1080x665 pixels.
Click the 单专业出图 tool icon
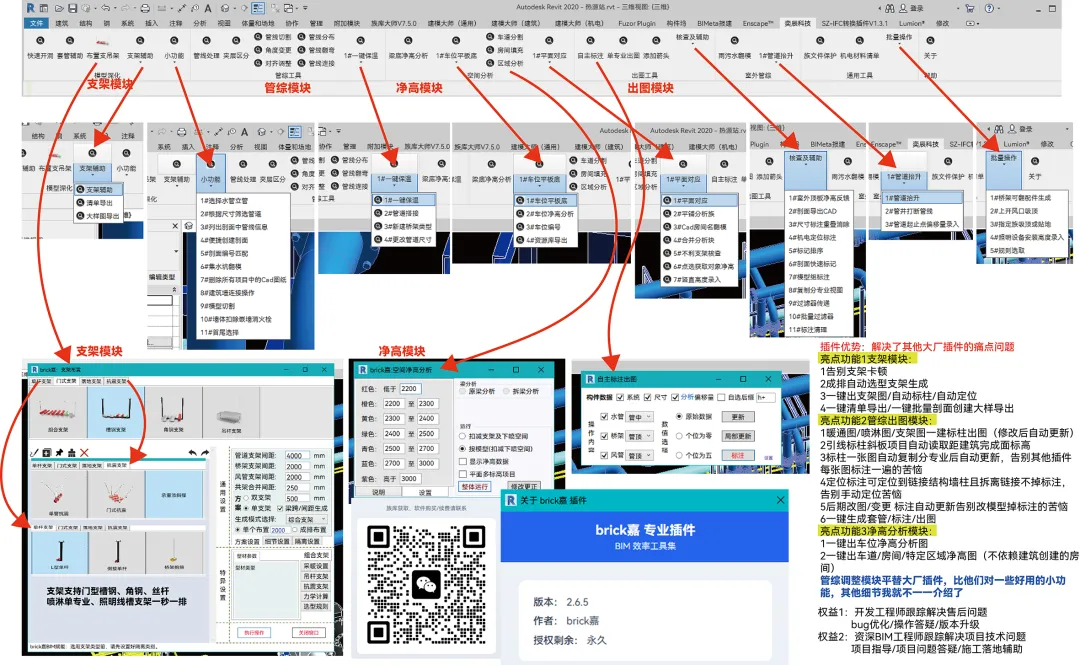(623, 41)
